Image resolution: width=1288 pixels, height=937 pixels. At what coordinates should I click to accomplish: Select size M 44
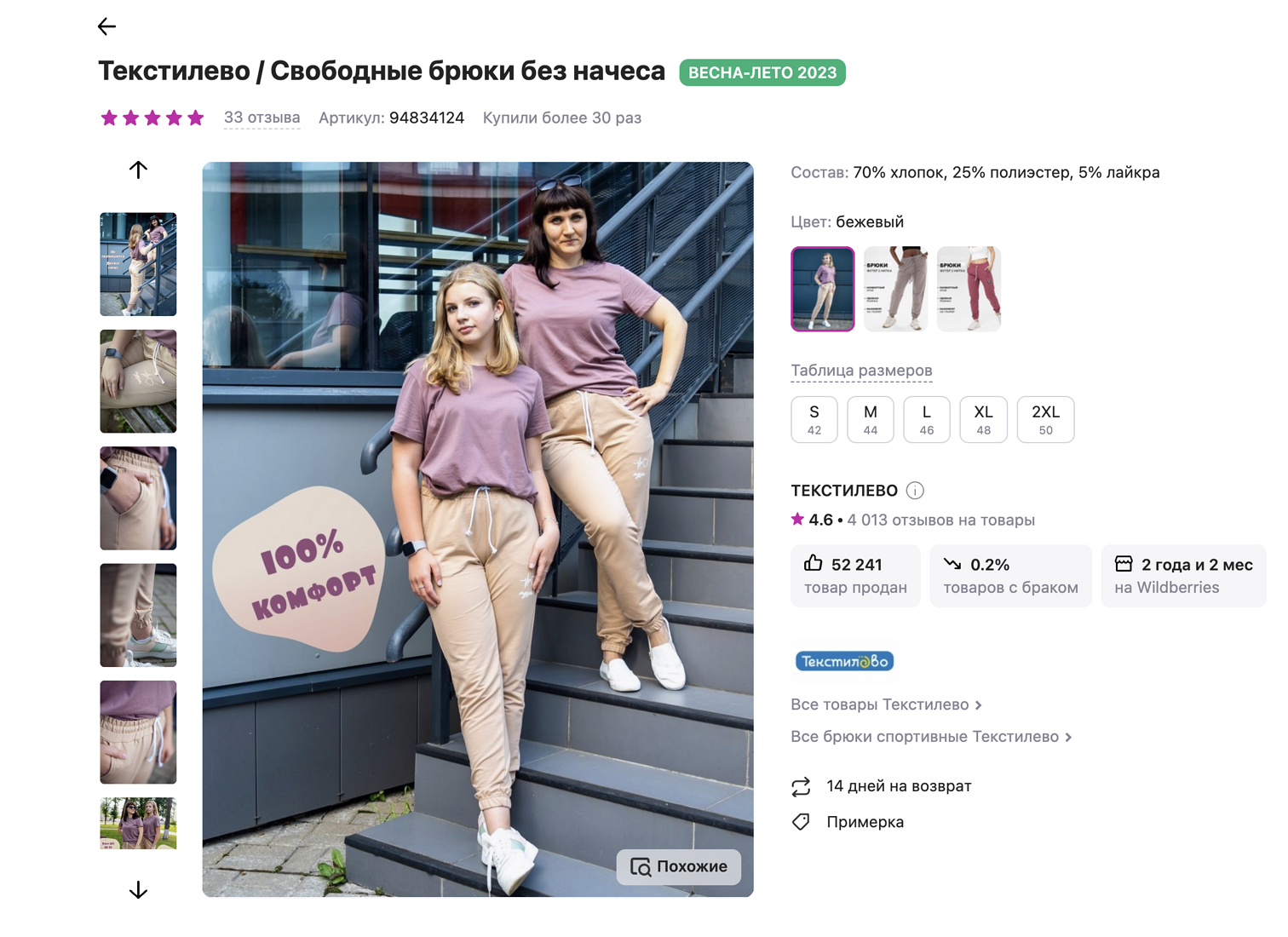[870, 419]
